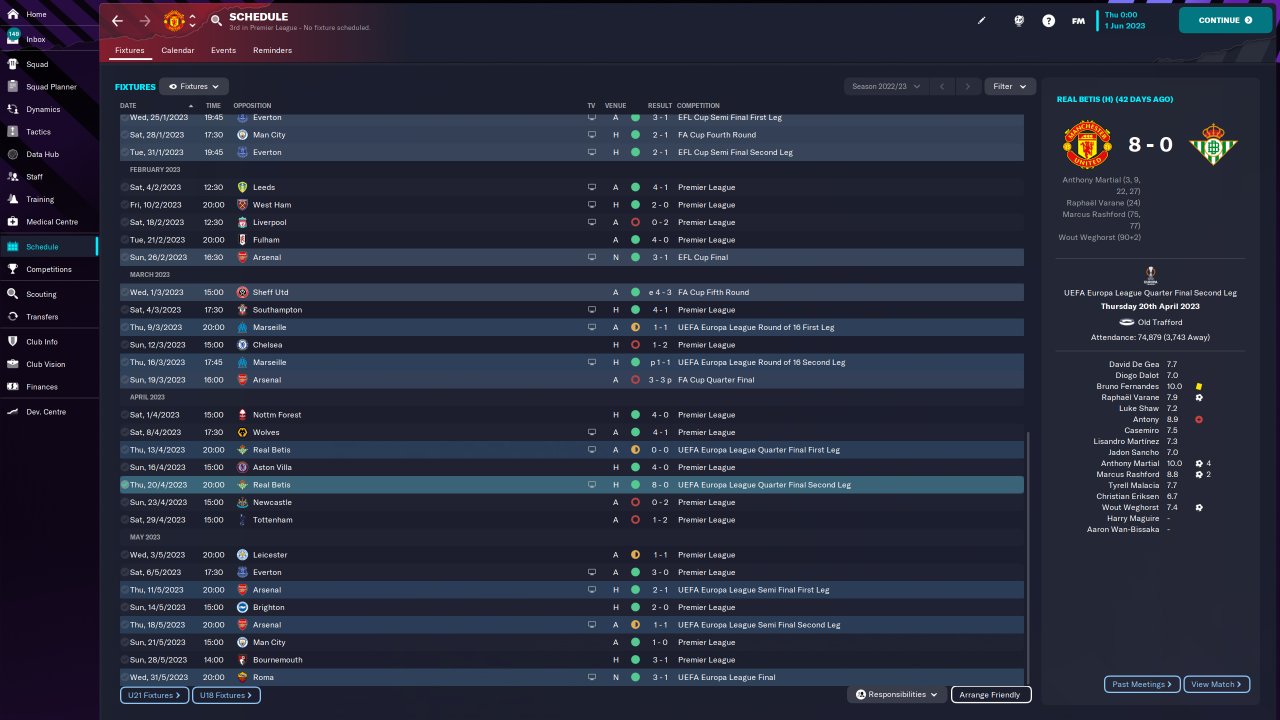Image resolution: width=1280 pixels, height=720 pixels.
Task: Select the Nottm Forest fixture row circle
Action: (125, 415)
